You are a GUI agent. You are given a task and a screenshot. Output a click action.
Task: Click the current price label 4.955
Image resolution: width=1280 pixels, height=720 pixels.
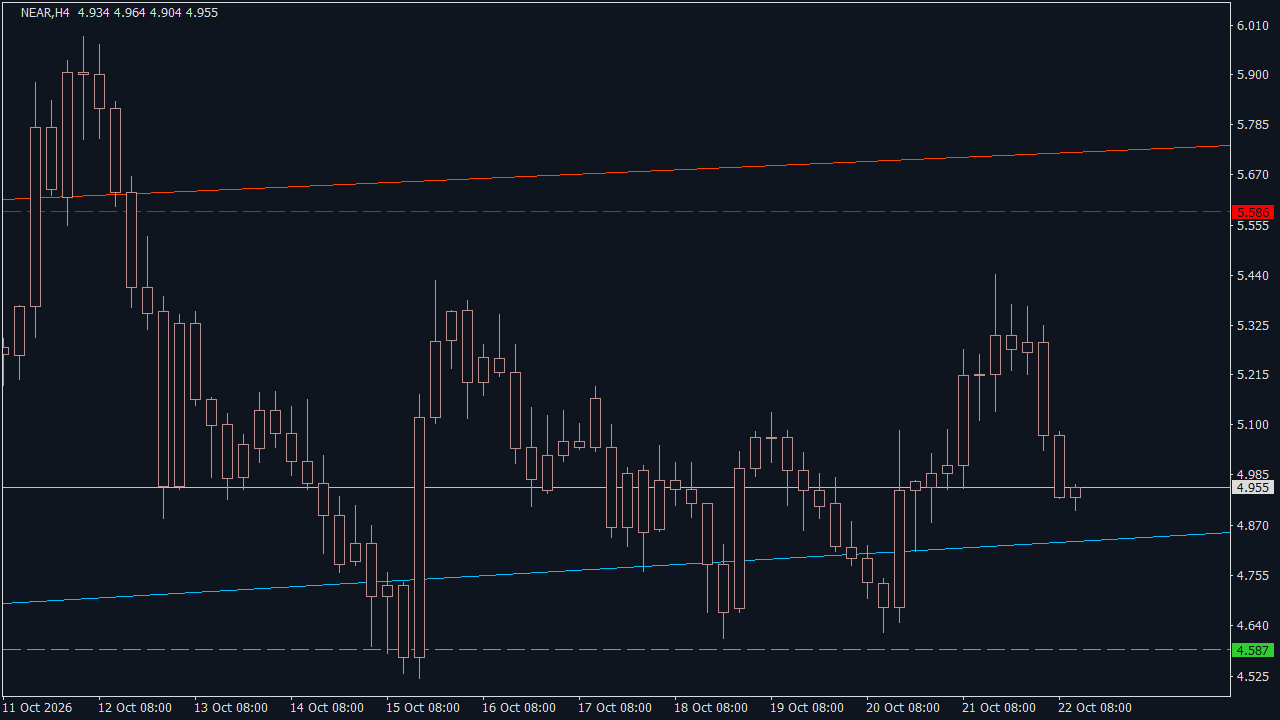coord(1253,488)
